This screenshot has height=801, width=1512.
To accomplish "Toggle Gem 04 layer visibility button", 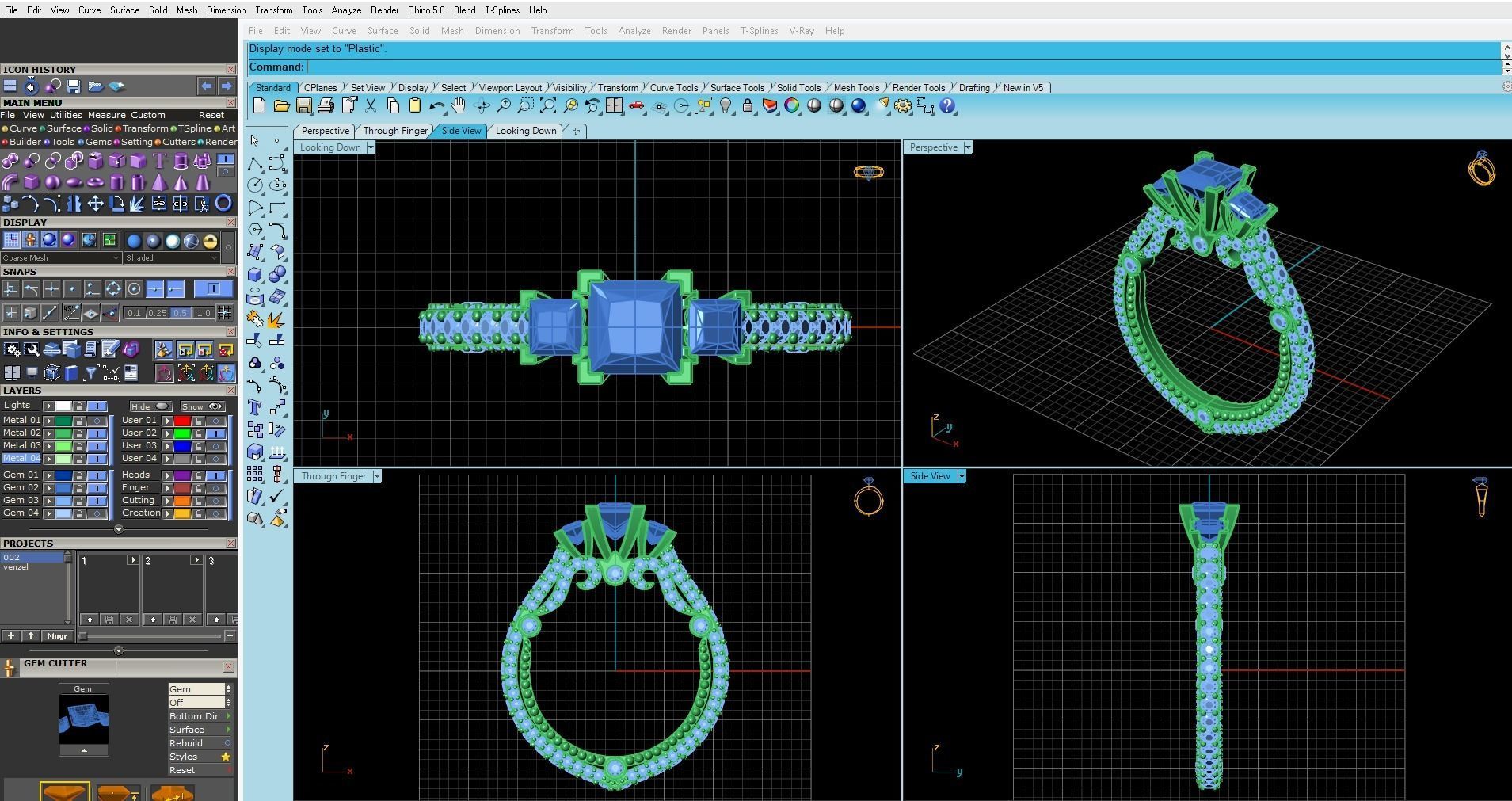I will click(x=97, y=513).
